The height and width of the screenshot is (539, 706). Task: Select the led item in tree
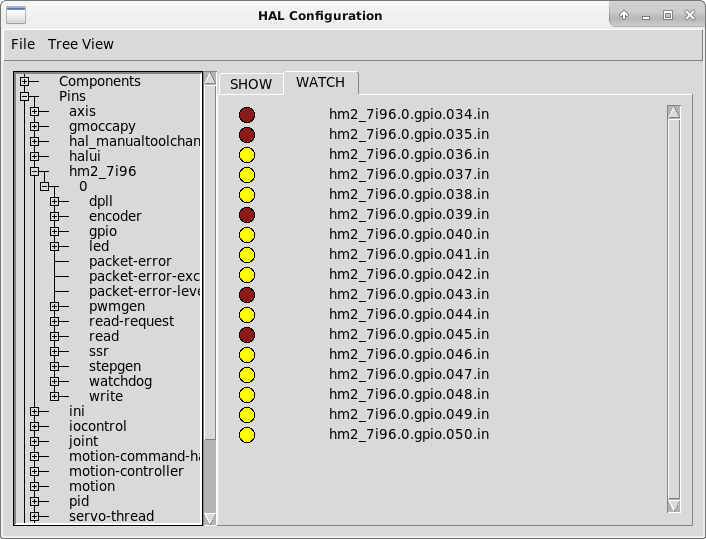click(99, 246)
